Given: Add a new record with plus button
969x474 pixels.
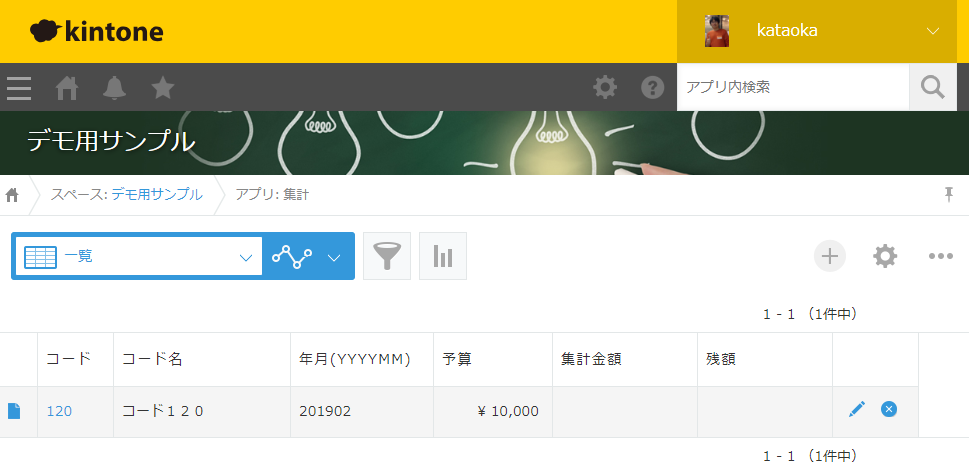Looking at the screenshot, I should (x=829, y=256).
